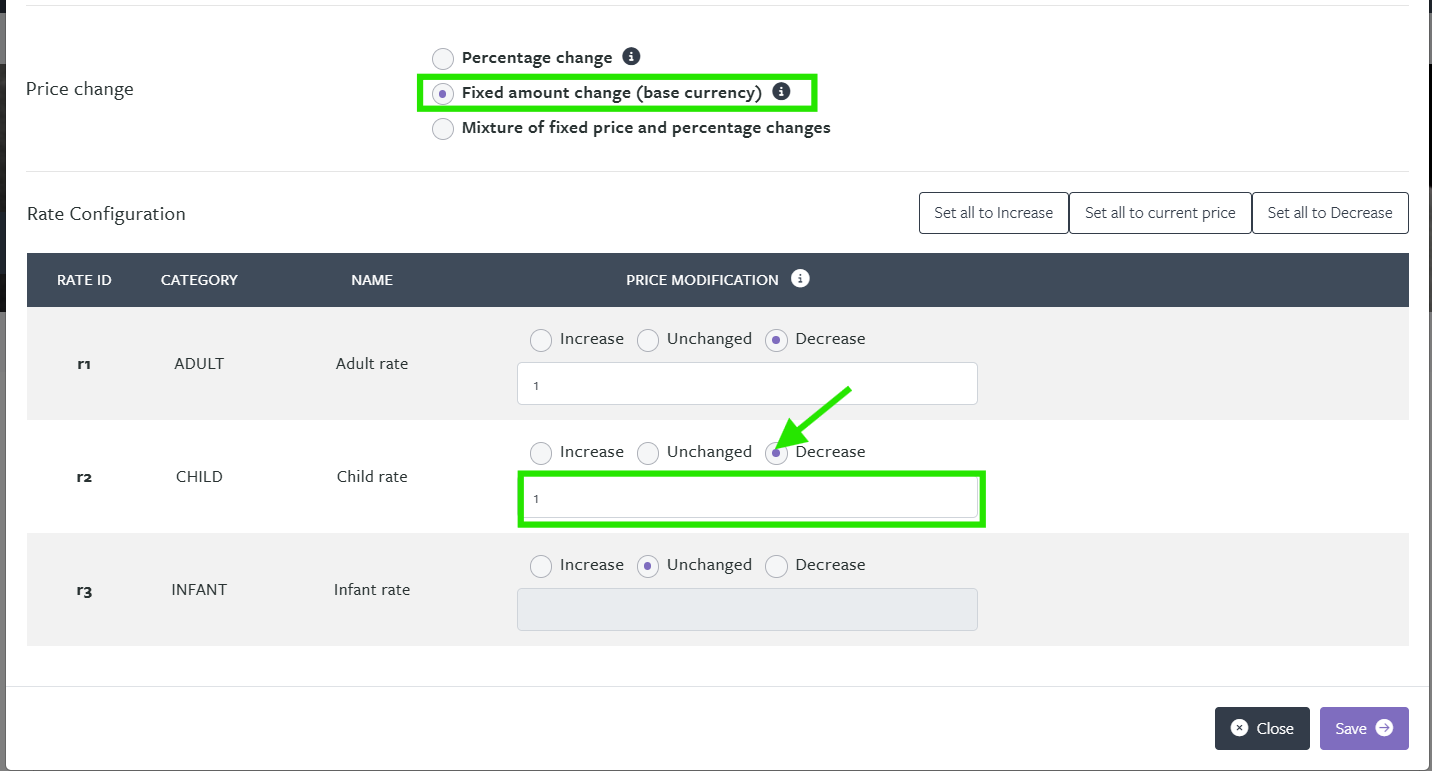
Task: Set Adult rate to Unchanged
Action: tap(648, 340)
